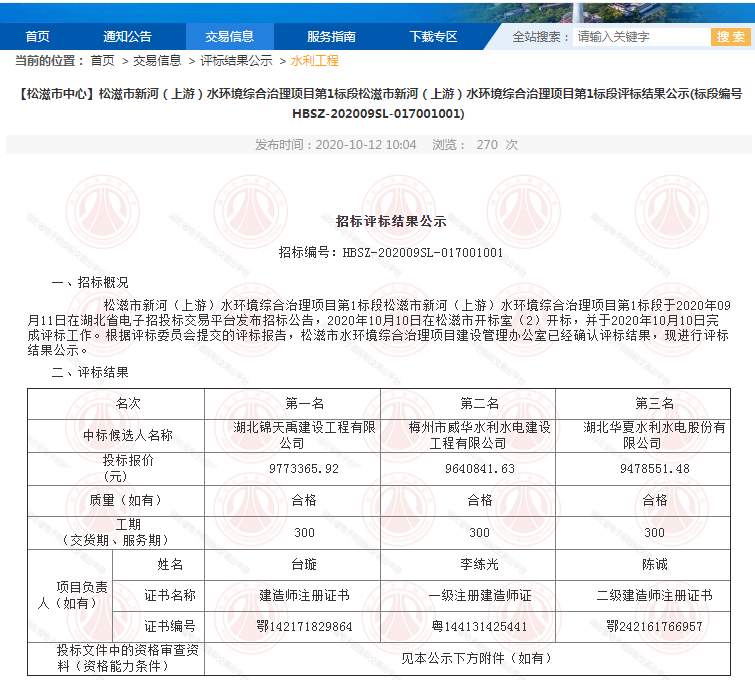Click the 全站搜索 keyword input field
The image size is (755, 680).
click(640, 37)
